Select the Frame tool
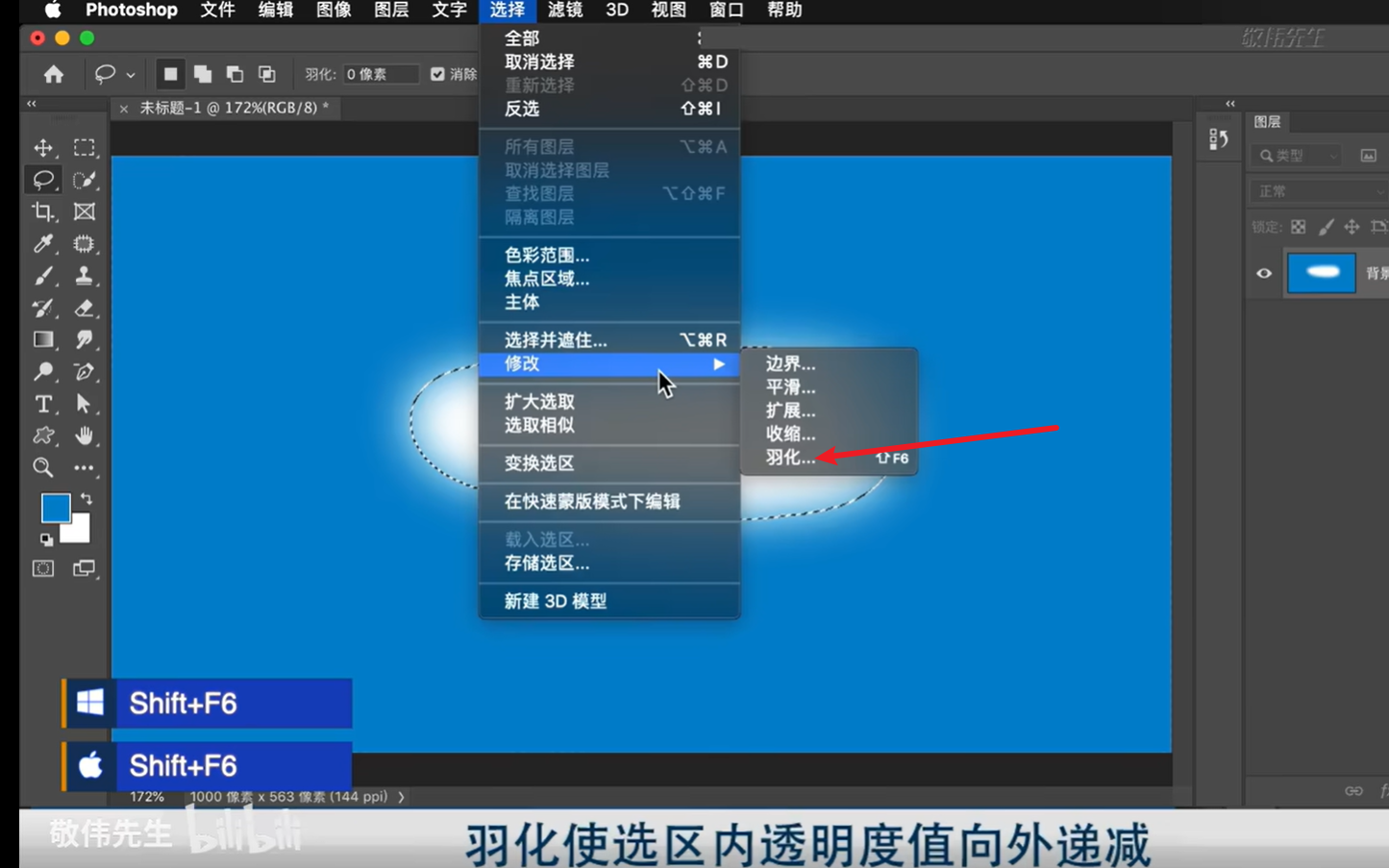 [x=85, y=211]
